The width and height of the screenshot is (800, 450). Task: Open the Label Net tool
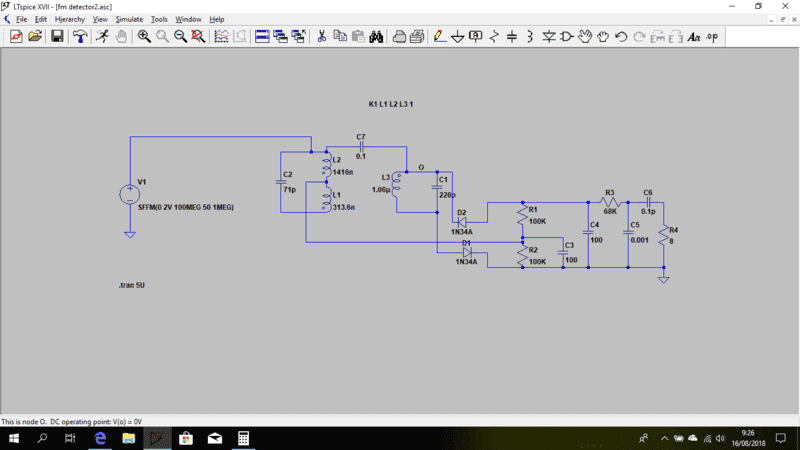coord(475,37)
